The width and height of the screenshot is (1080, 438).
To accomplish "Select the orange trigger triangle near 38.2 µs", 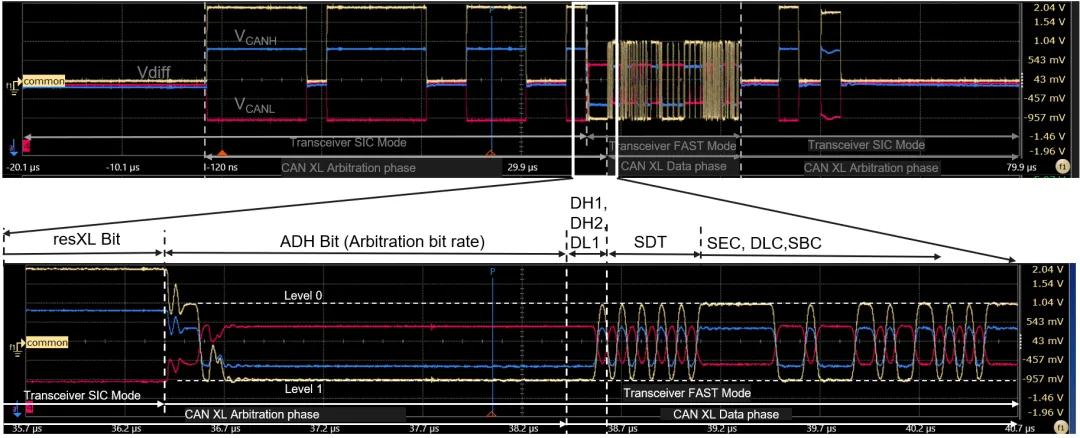I will [491, 415].
